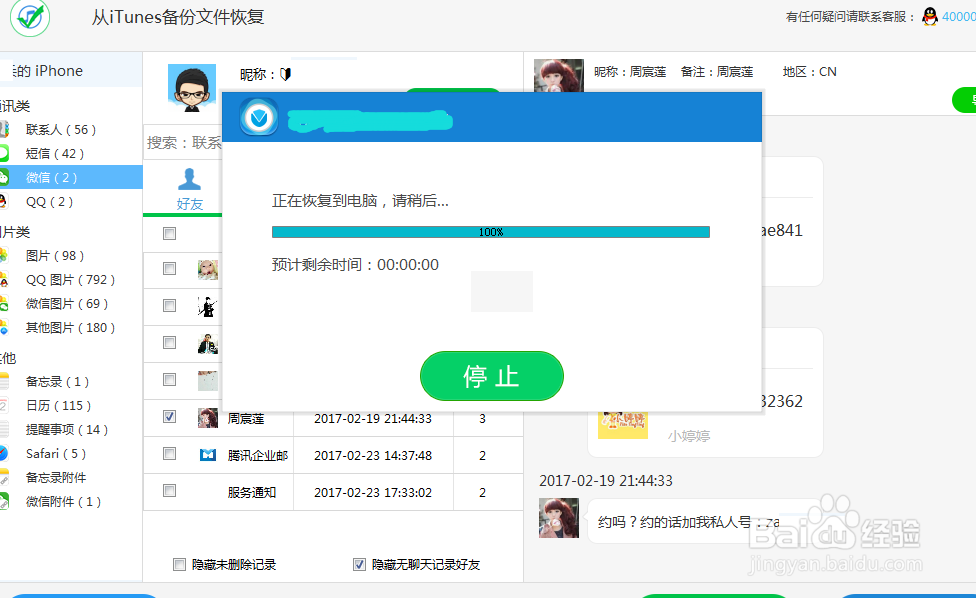The height and width of the screenshot is (598, 976).
Task: Click the QQ icon beside QQ 图片
Action: (x=4, y=280)
